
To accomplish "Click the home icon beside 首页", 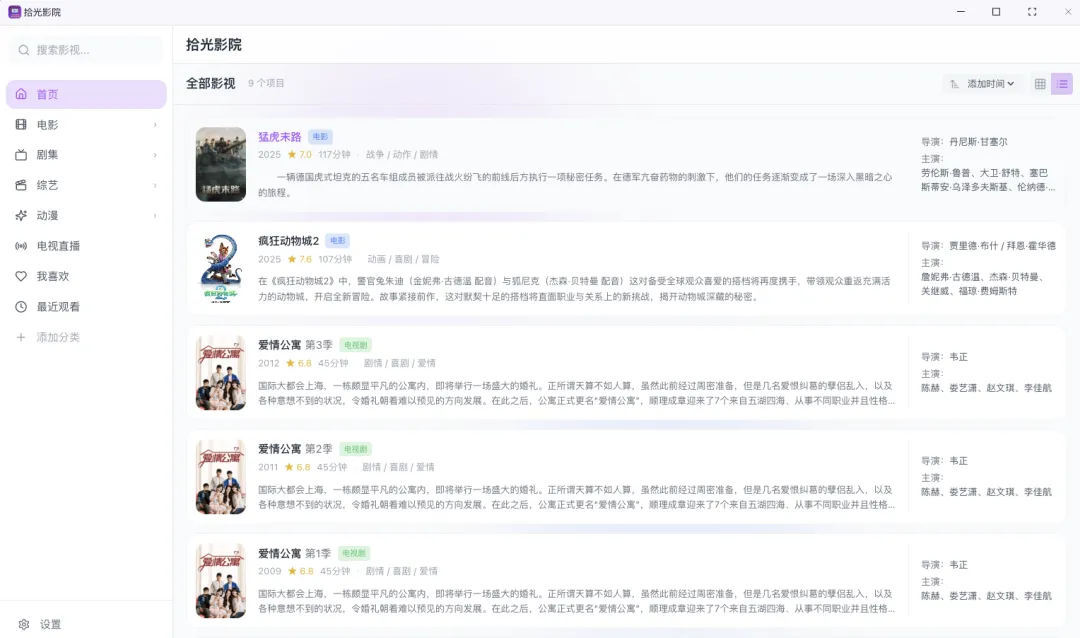I will (x=21, y=94).
